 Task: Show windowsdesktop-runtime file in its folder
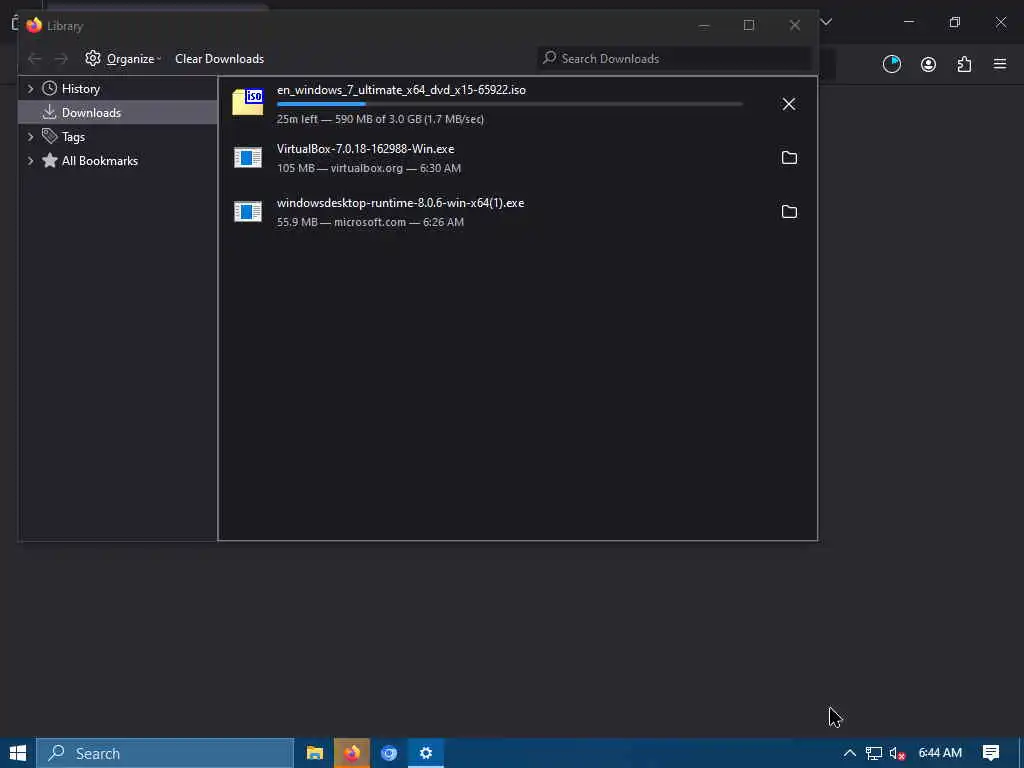(789, 212)
